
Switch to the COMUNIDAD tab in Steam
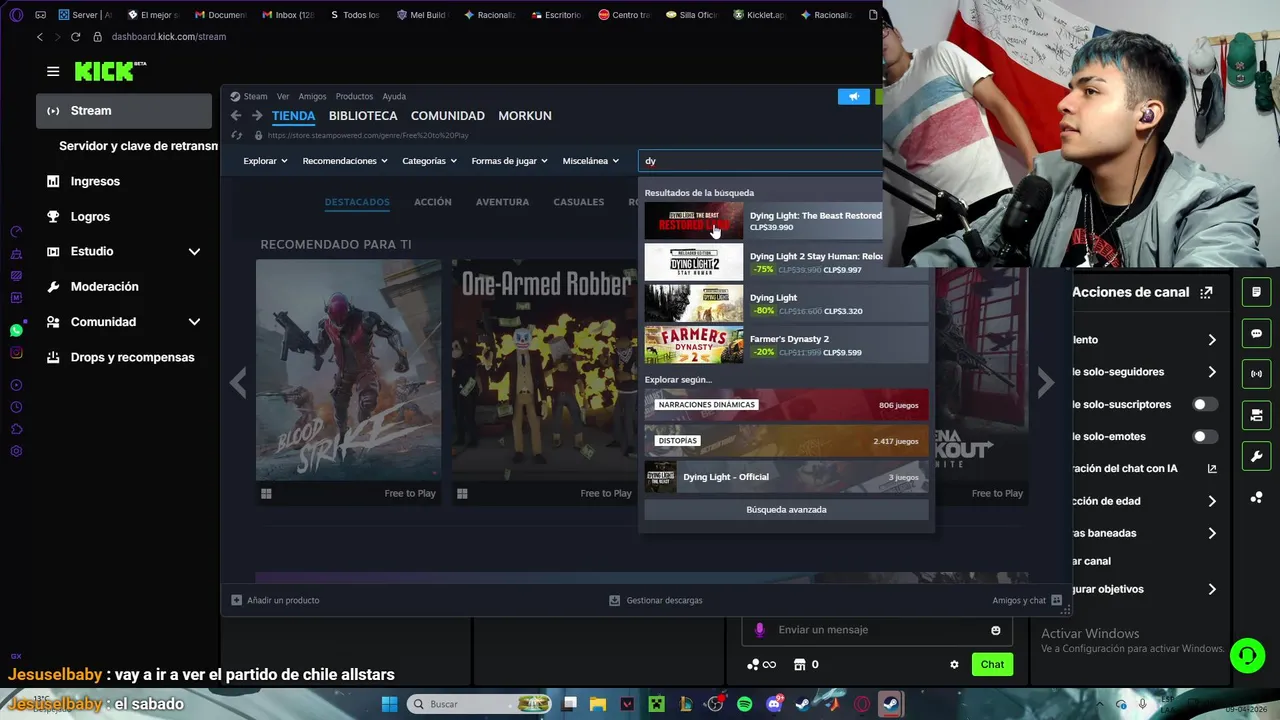tap(447, 116)
